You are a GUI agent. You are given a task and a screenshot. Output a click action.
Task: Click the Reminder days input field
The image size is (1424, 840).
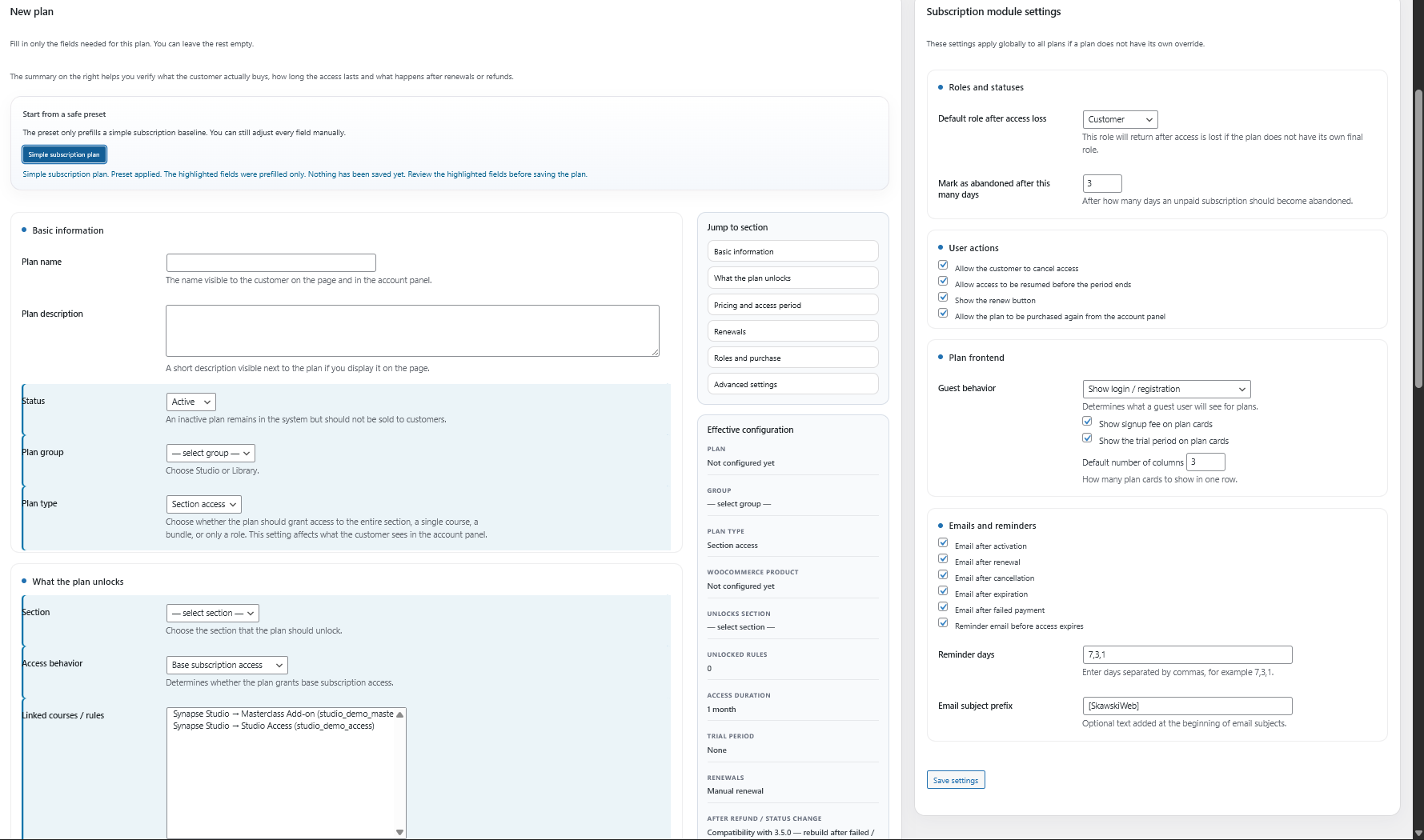[1187, 654]
